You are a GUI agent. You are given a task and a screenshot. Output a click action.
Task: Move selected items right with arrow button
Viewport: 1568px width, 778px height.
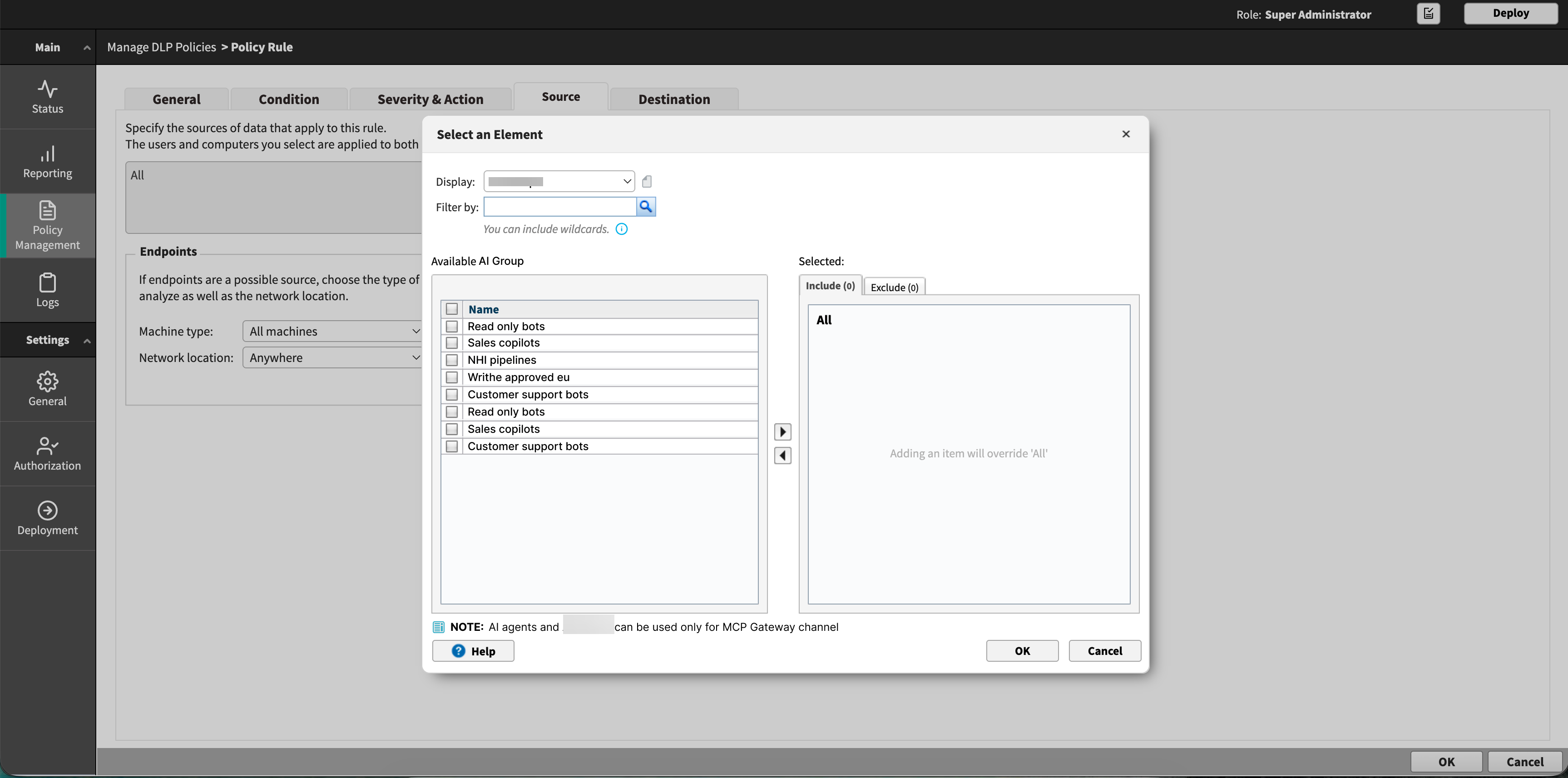783,431
